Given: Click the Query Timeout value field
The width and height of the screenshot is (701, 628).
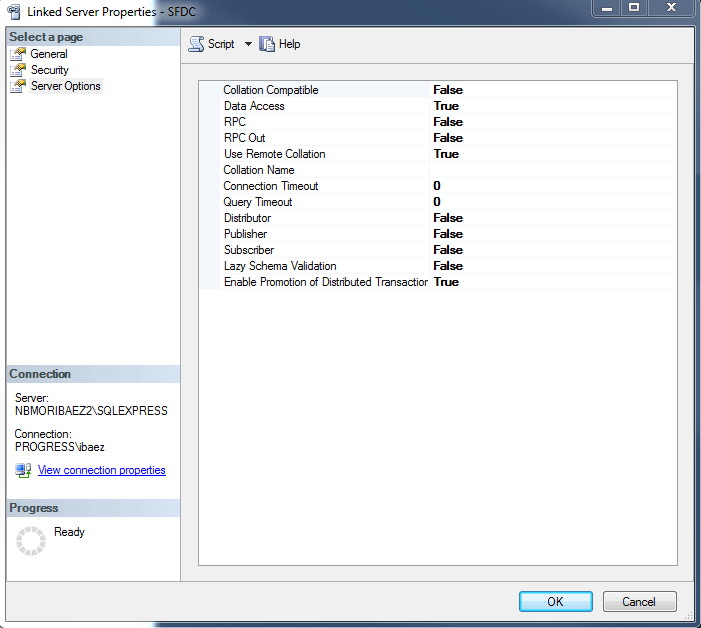Looking at the screenshot, I should [553, 202].
